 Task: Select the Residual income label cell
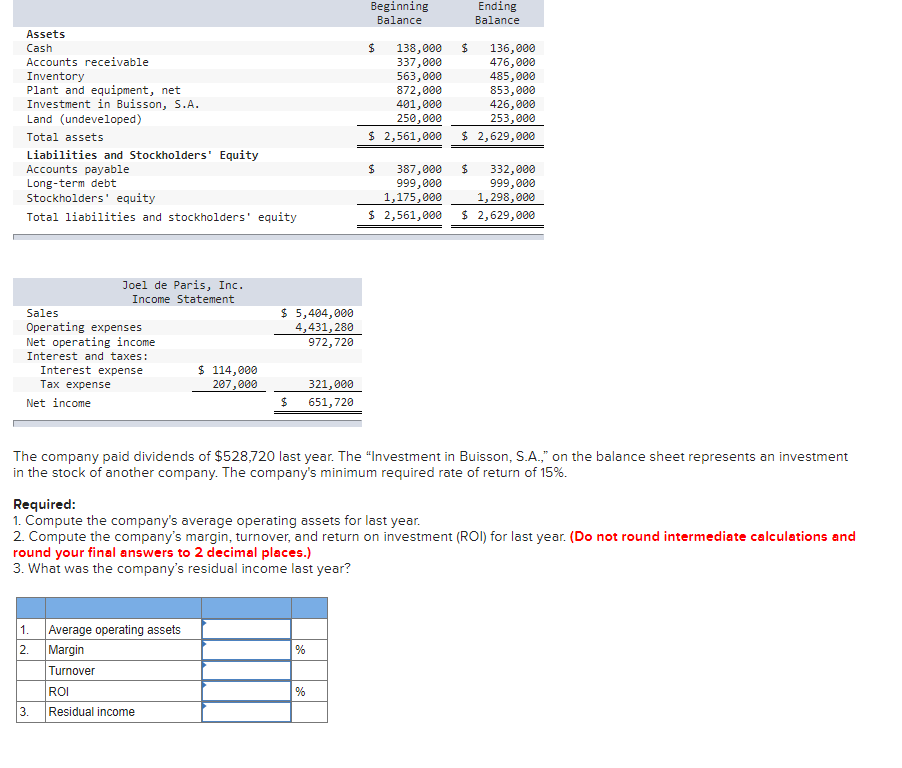(x=123, y=712)
